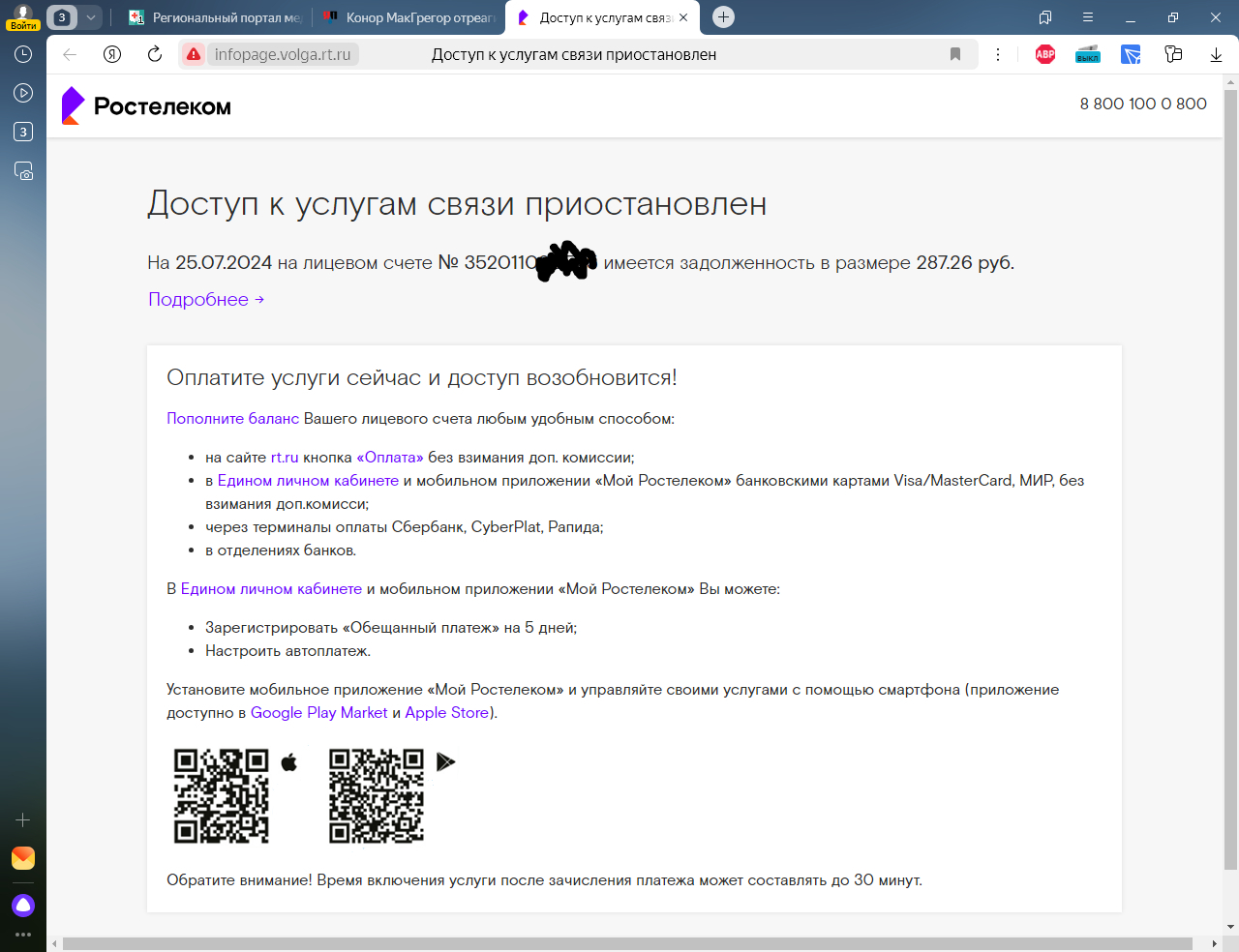Viewport: 1239px width, 952px height.
Task: Bookmark this page via address bar icon
Action: (955, 54)
